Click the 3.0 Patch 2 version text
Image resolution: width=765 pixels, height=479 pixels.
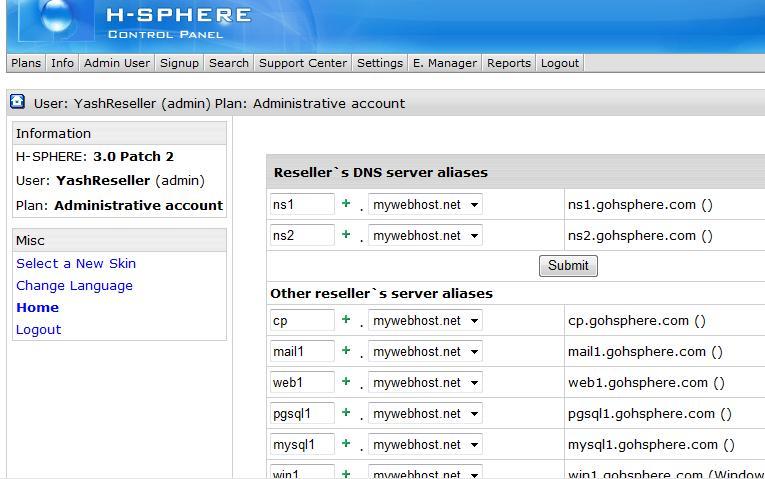[133, 157]
